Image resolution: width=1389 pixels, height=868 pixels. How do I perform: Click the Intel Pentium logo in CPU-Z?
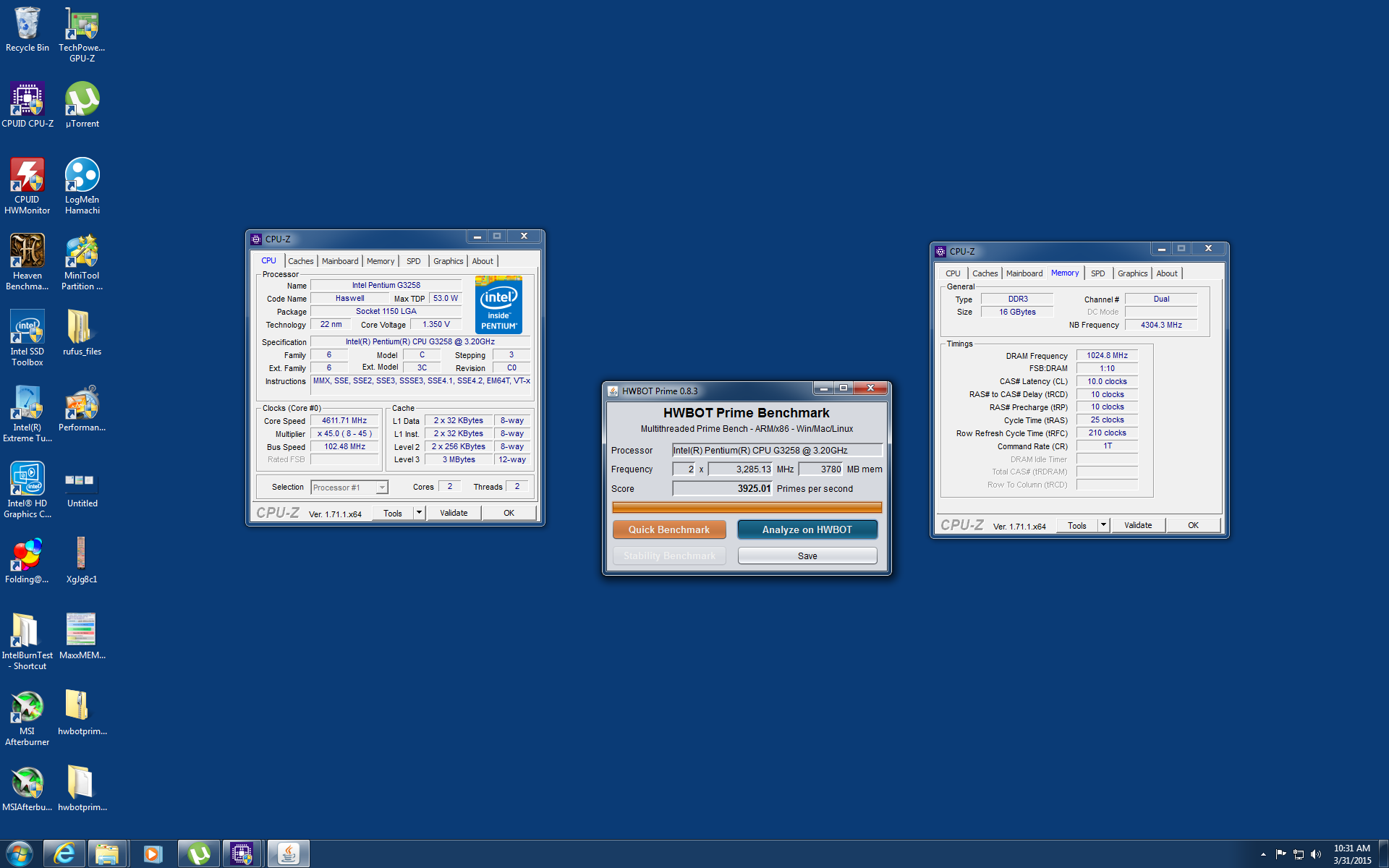click(x=499, y=305)
